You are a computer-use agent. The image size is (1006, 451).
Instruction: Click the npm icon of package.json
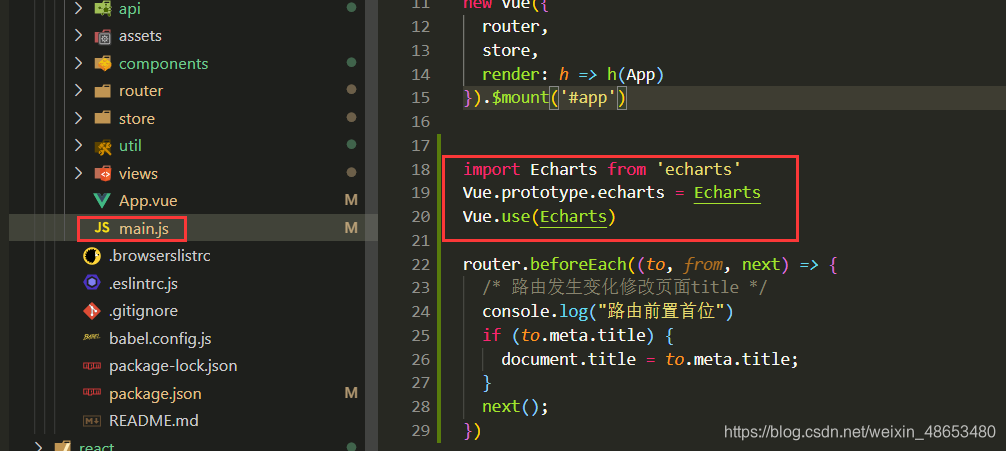tap(92, 393)
